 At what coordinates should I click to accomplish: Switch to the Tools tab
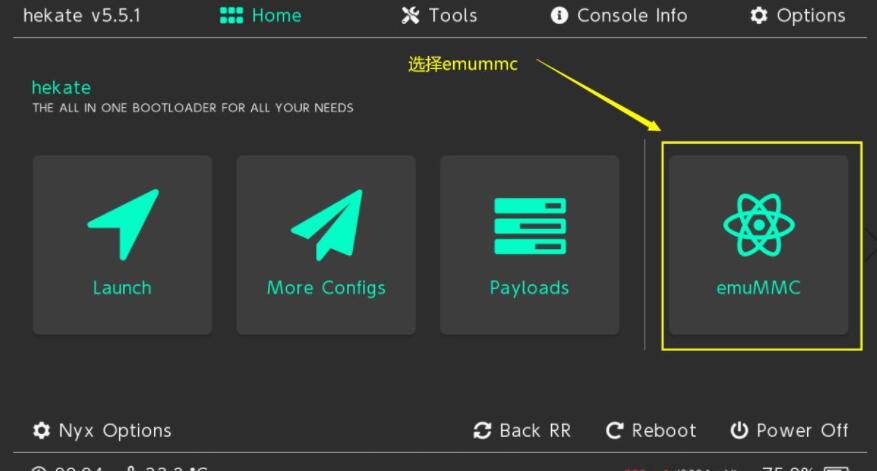tap(439, 16)
